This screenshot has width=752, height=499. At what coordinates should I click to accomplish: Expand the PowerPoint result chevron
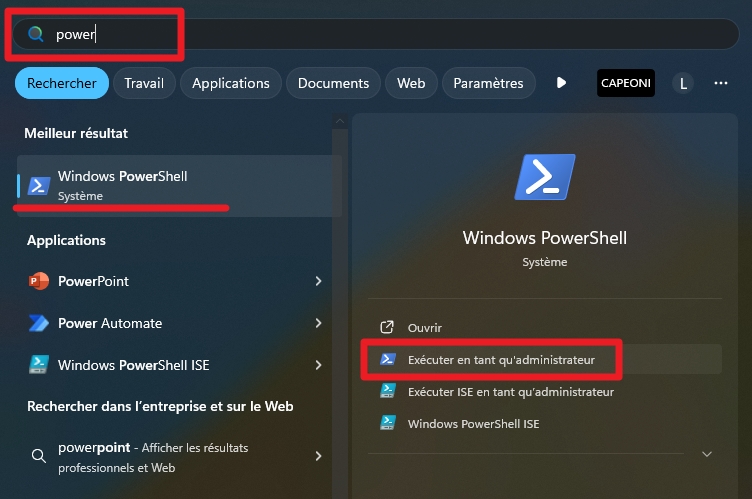[318, 281]
